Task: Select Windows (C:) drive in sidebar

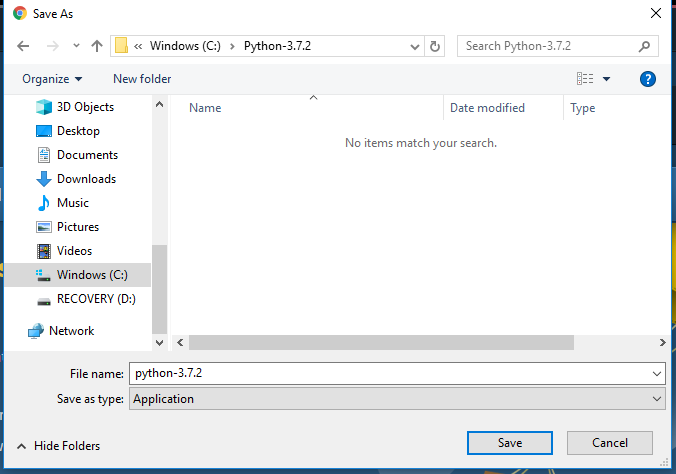Action: click(x=78, y=275)
